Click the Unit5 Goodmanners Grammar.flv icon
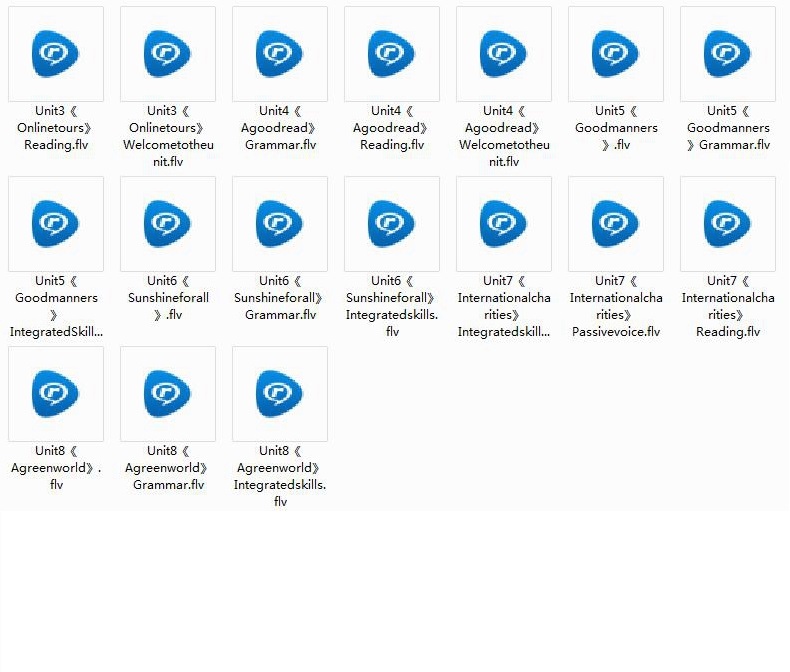The image size is (790, 672). 728,54
